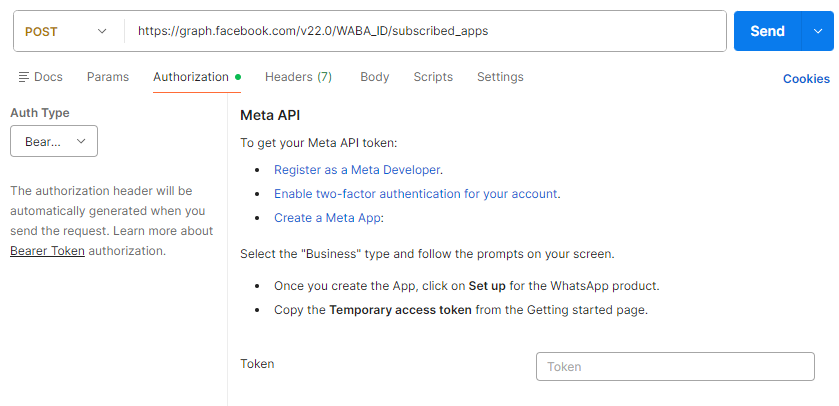Expand the Send button arrow options
The height and width of the screenshot is (406, 839).
click(x=815, y=31)
